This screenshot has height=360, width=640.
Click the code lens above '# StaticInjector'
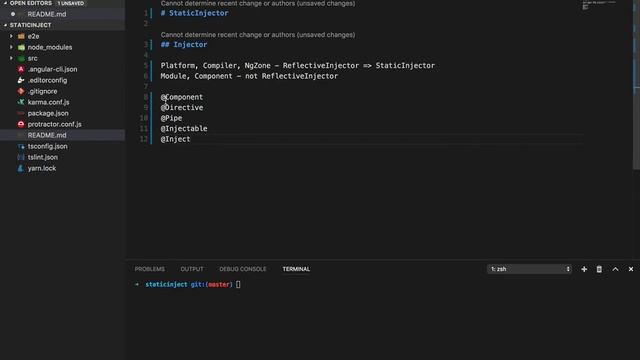tap(258, 4)
